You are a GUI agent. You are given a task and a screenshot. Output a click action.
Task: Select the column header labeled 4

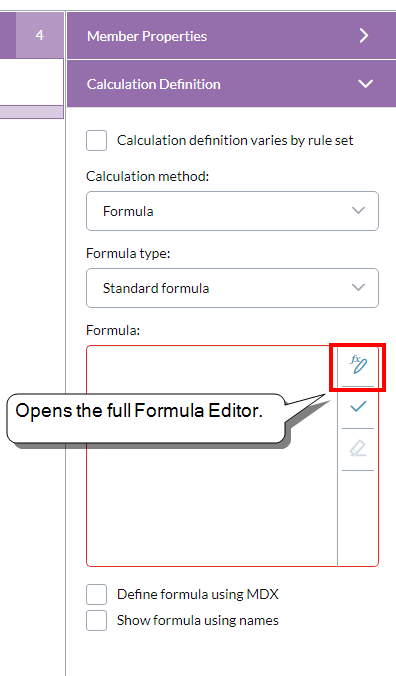(x=40, y=35)
